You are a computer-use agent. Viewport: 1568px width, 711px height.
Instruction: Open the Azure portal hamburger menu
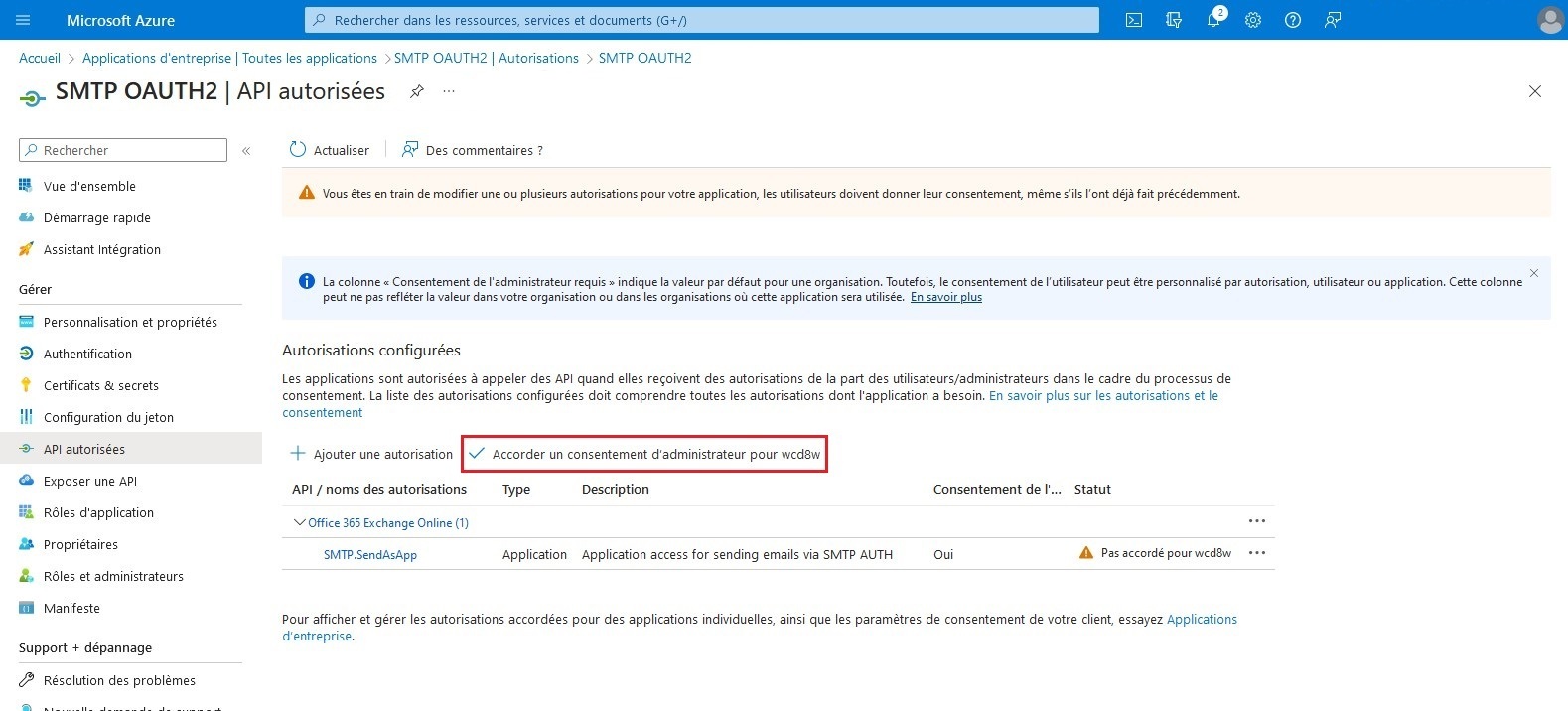click(24, 20)
